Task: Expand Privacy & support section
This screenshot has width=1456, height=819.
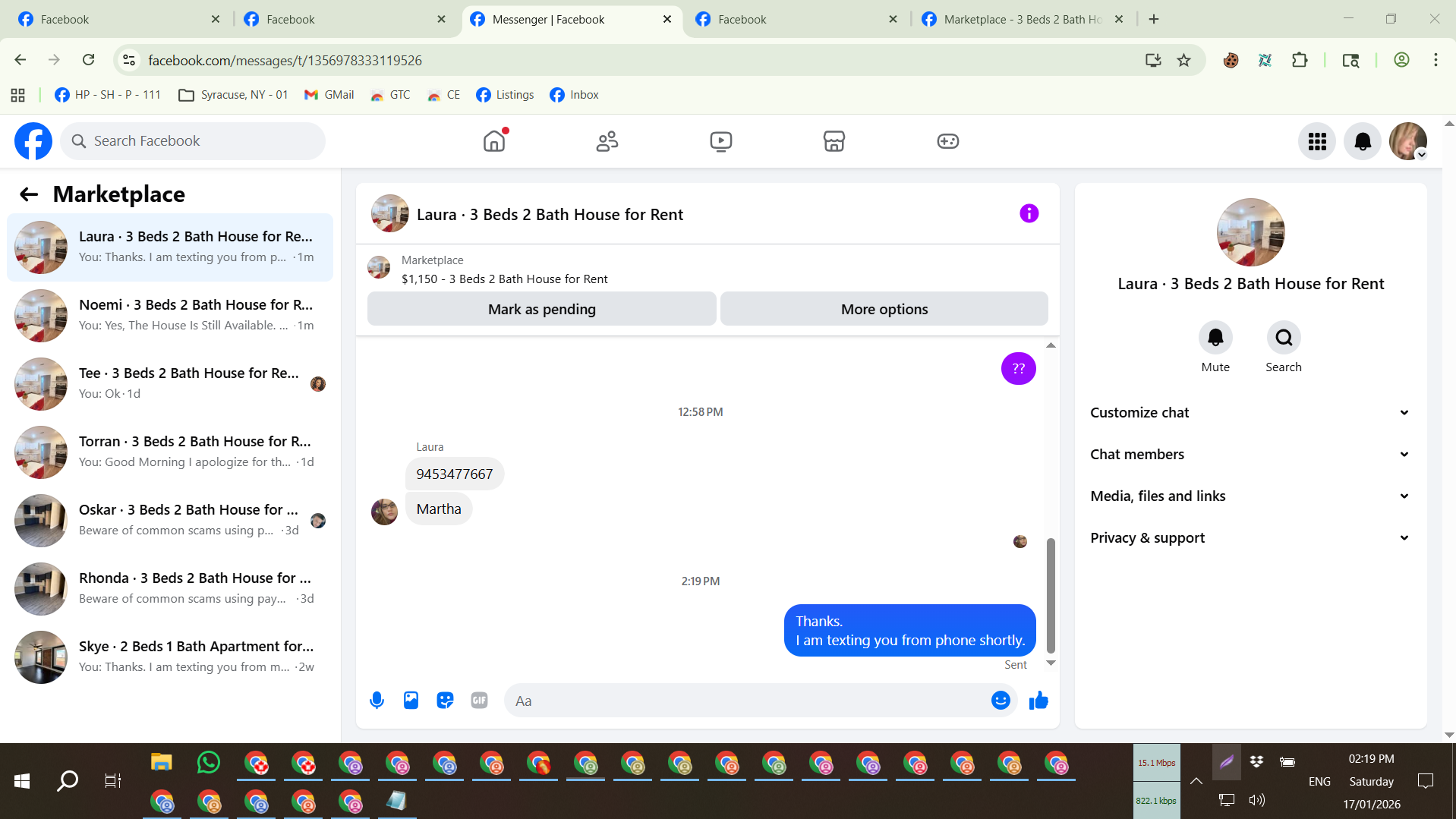Action: point(1250,538)
